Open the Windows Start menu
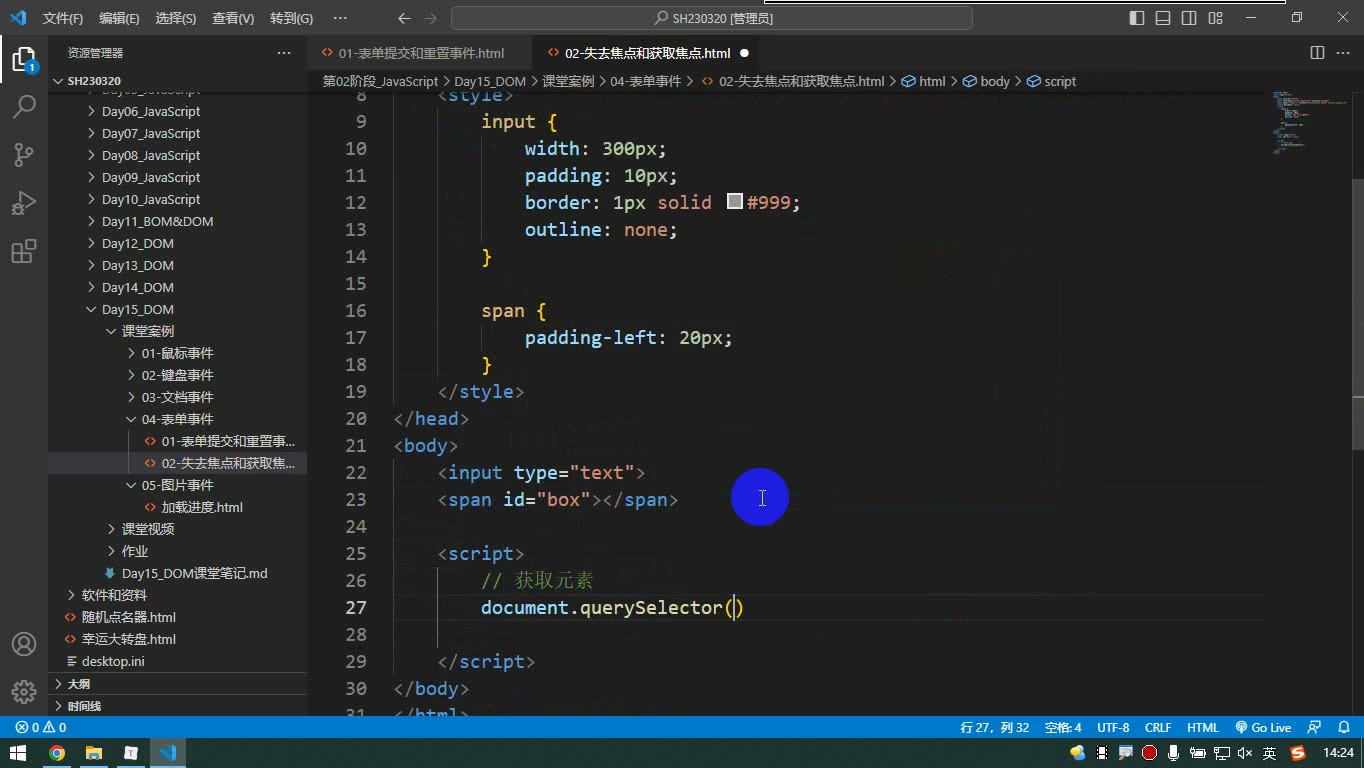The height and width of the screenshot is (768, 1364). pyautogui.click(x=18, y=753)
